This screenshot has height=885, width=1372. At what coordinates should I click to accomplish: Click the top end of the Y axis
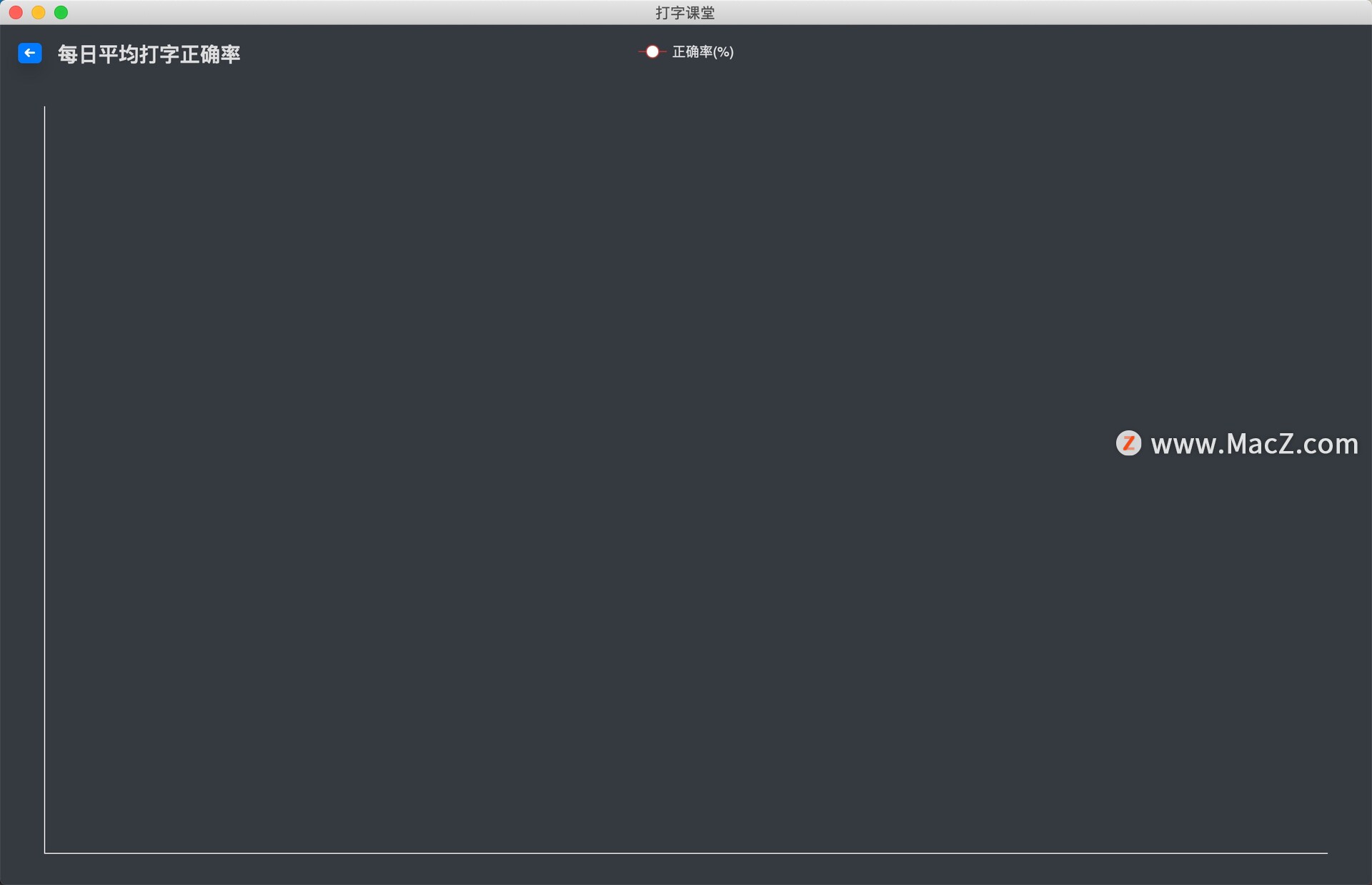pos(44,107)
